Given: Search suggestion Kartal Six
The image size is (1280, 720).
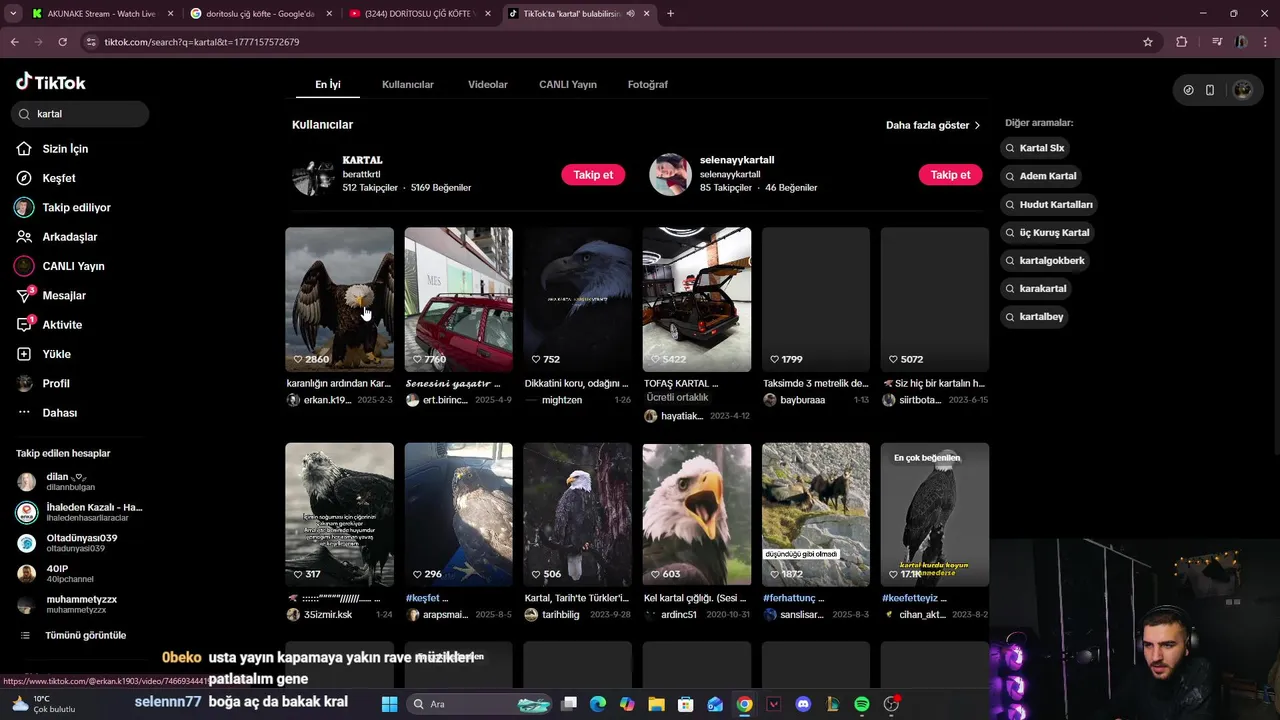Looking at the screenshot, I should click(x=1036, y=148).
